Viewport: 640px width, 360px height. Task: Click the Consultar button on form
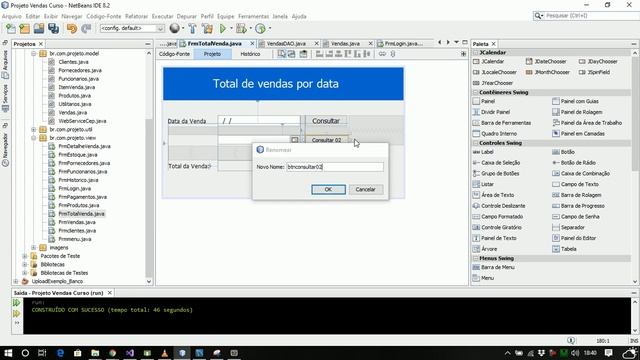pos(326,121)
